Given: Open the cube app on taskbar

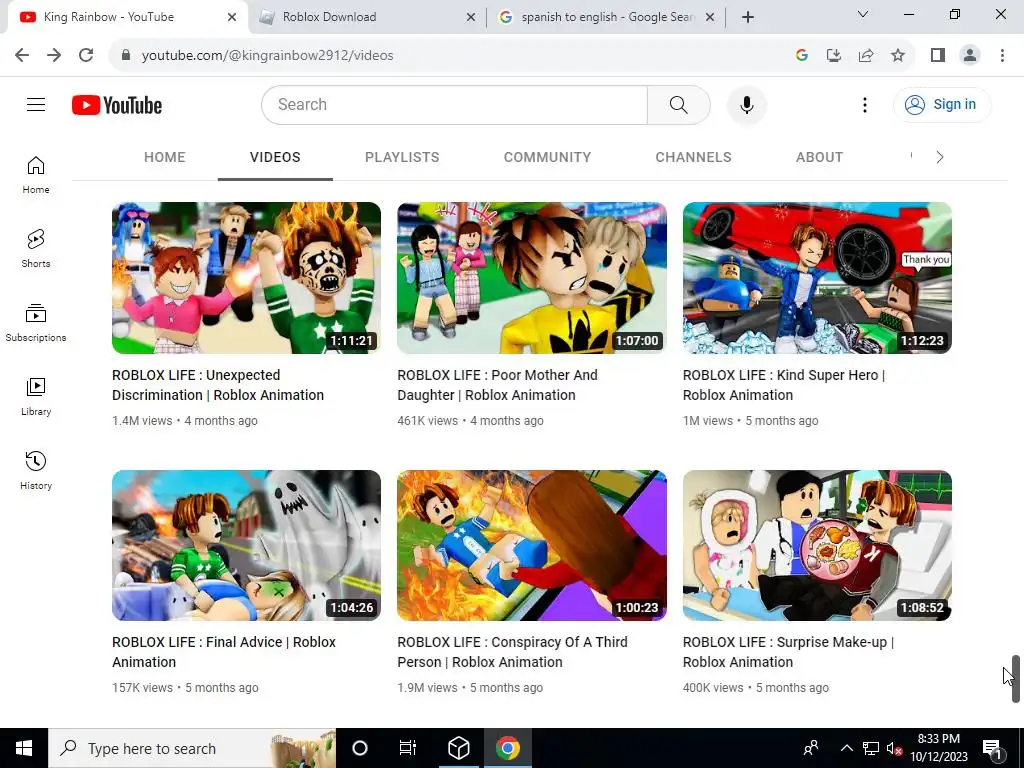Looking at the screenshot, I should click(458, 748).
